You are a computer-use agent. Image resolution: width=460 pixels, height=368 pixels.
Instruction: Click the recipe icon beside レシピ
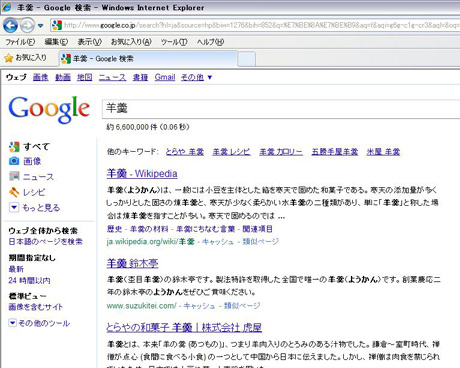tap(14, 192)
